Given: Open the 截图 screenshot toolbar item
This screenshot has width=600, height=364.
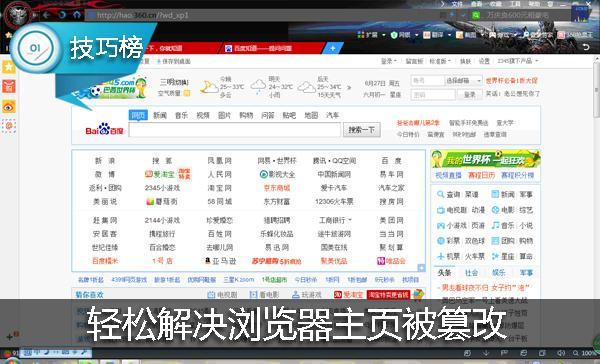Looking at the screenshot, I should [470, 35].
